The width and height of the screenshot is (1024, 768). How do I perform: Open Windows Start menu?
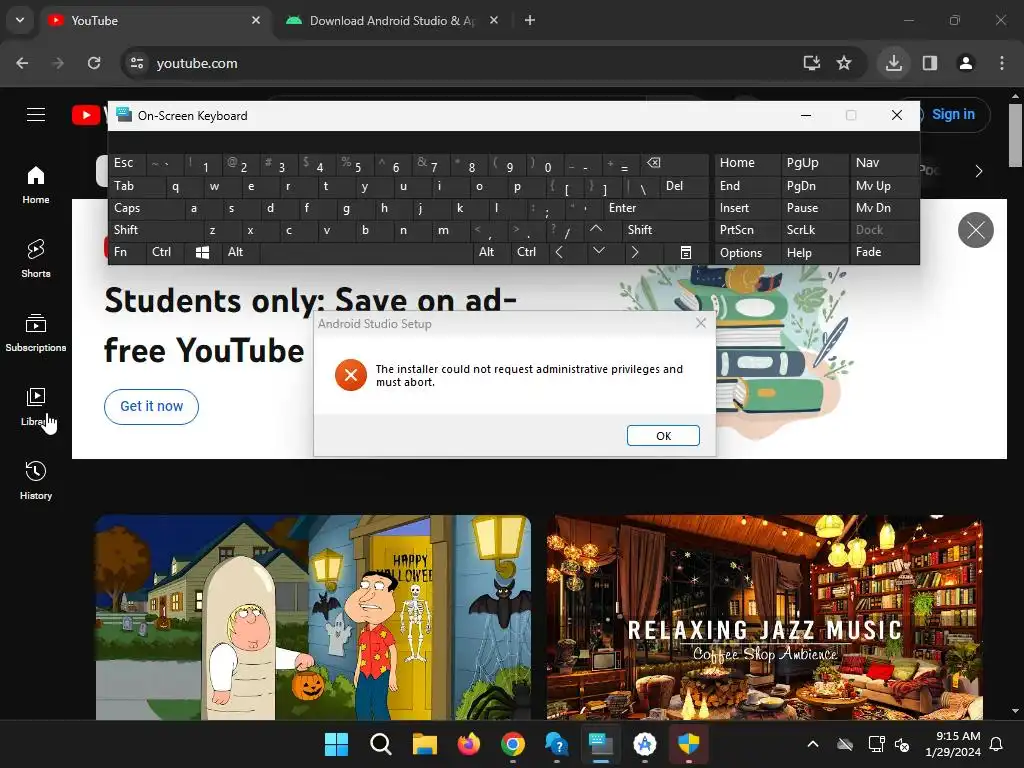pyautogui.click(x=336, y=744)
